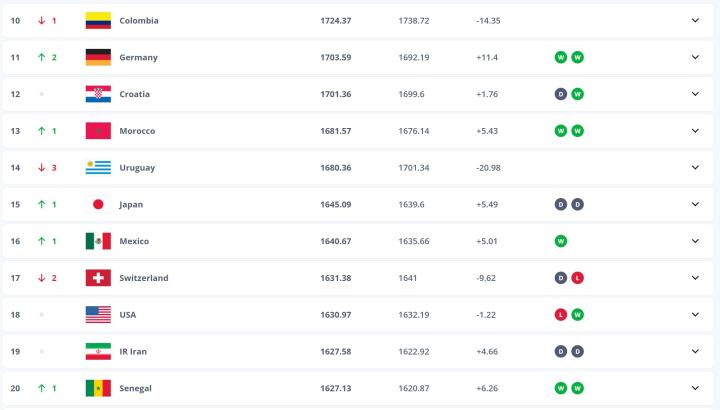Expand the IR Iran row chevron

point(695,351)
